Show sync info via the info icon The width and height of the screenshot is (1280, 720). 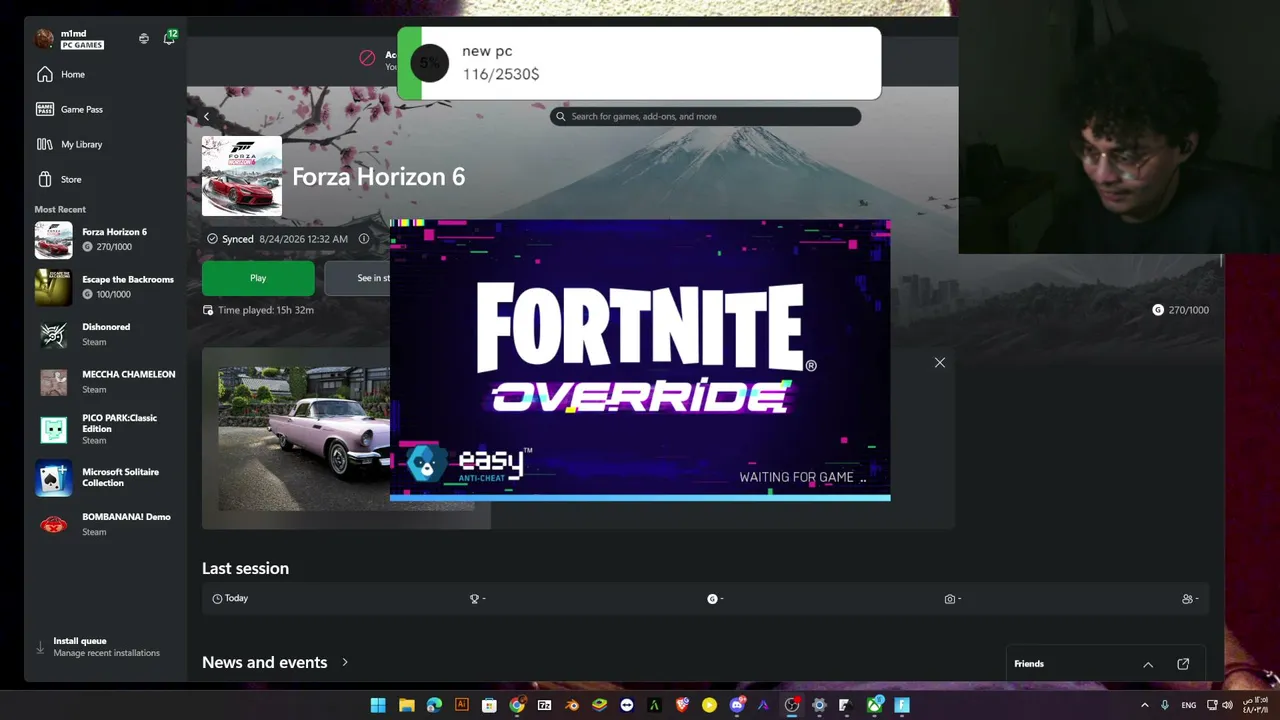(364, 239)
